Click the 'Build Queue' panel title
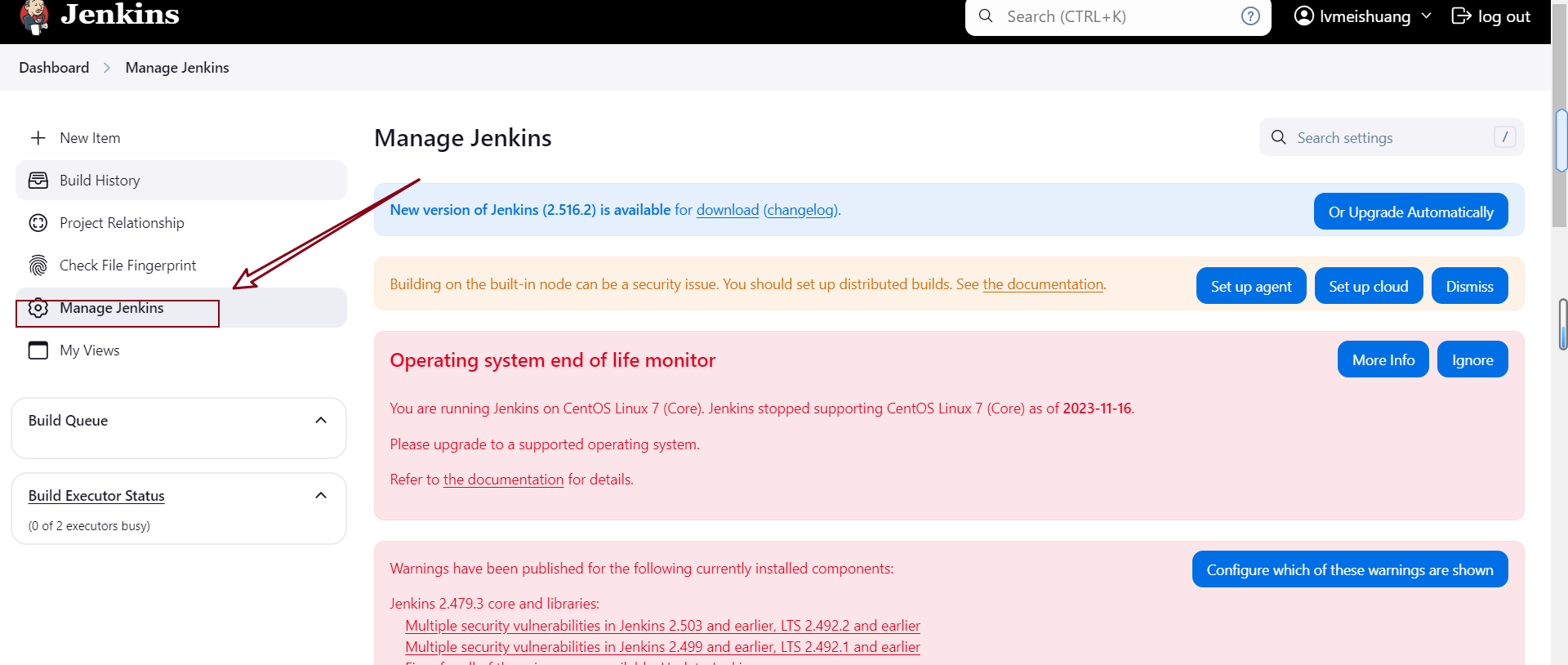 coord(68,421)
